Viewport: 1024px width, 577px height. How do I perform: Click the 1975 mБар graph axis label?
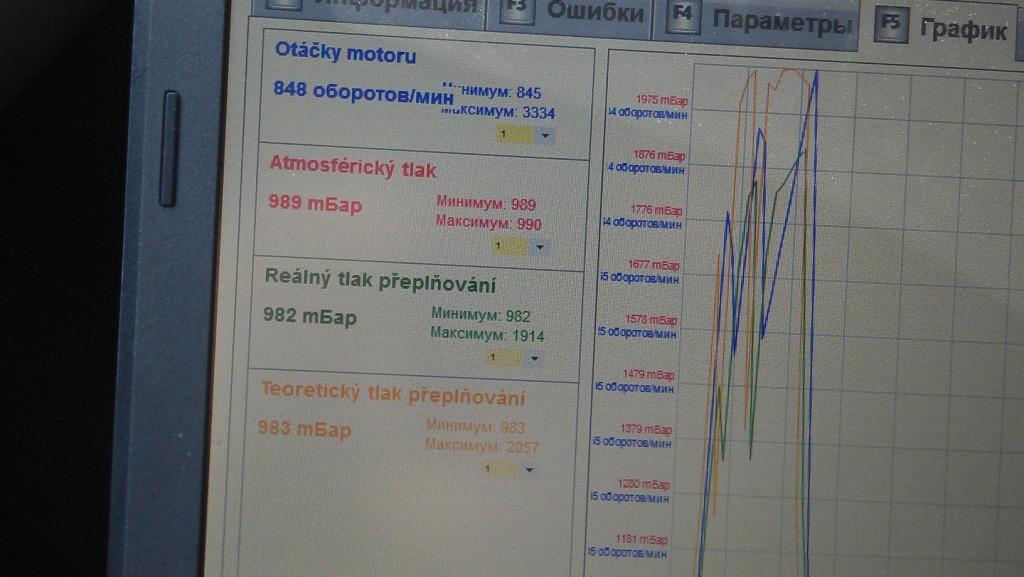pyautogui.click(x=660, y=99)
